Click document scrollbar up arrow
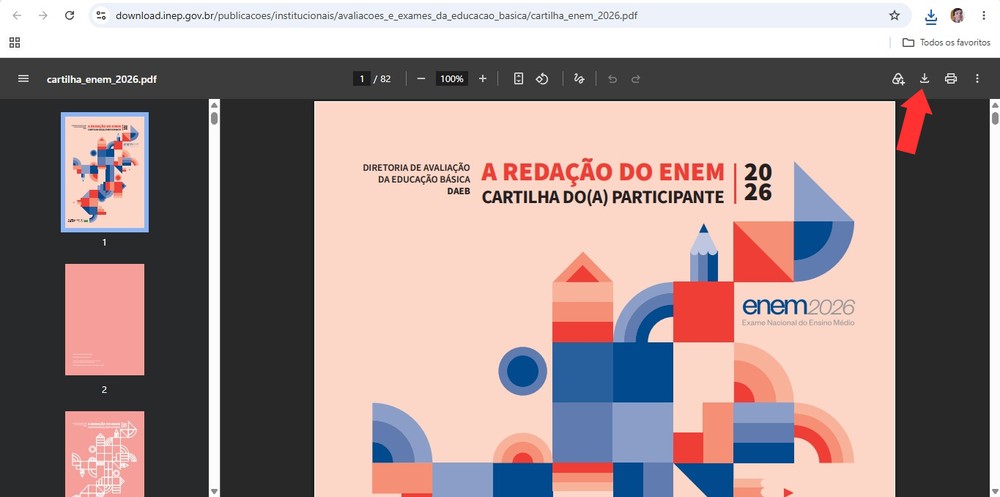1000x497 pixels. [994, 105]
